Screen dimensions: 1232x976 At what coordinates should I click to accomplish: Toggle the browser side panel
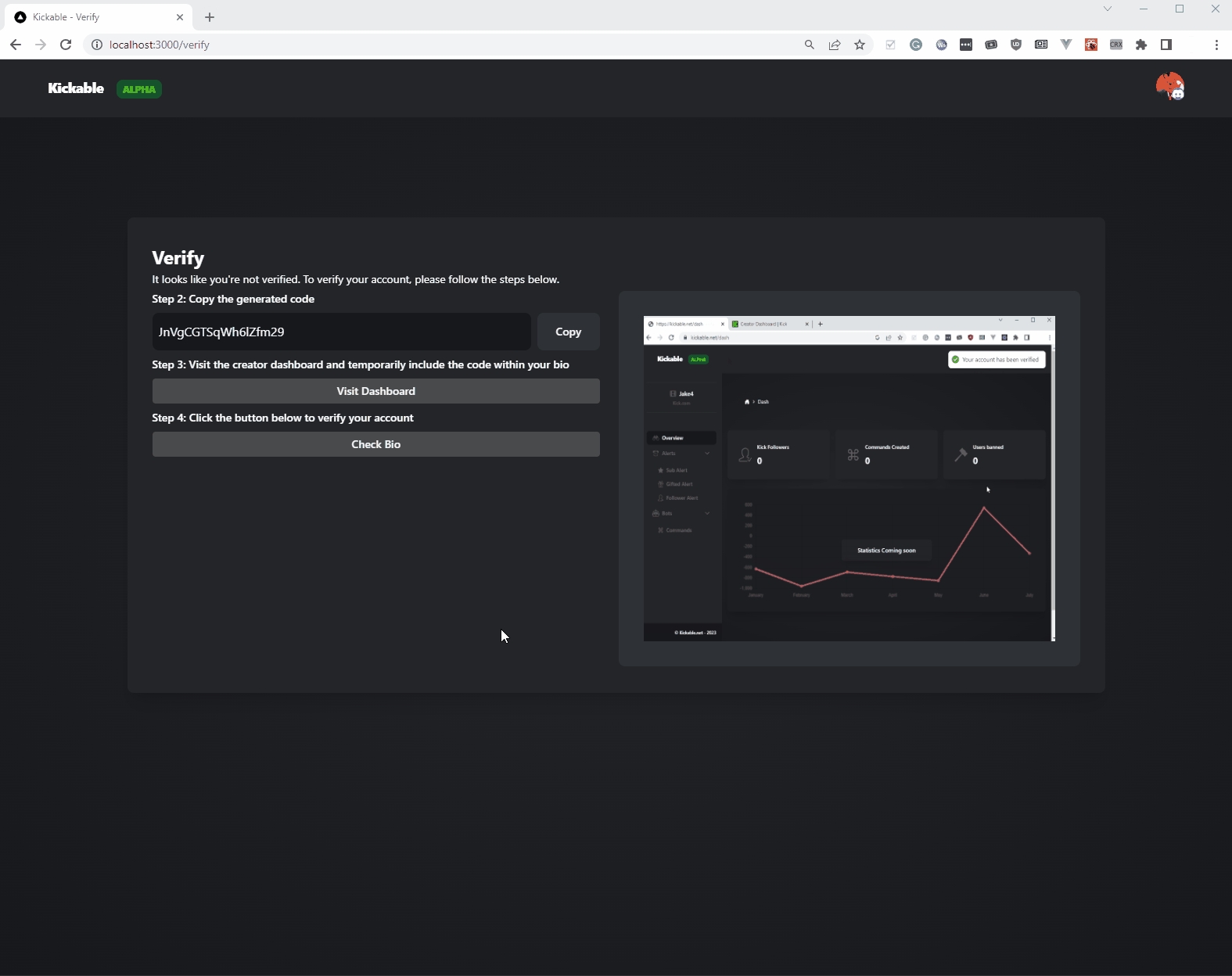tap(1166, 45)
